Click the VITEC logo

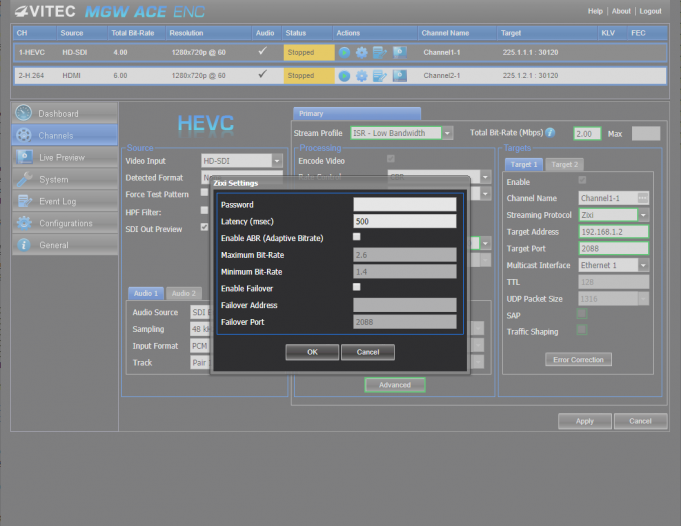(45, 11)
